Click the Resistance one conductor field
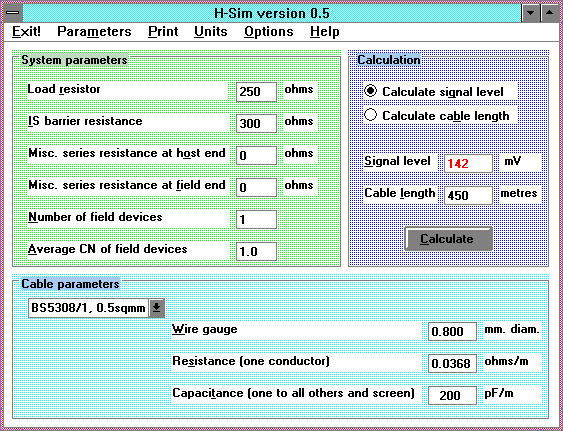This screenshot has width=563, height=431. [x=452, y=363]
